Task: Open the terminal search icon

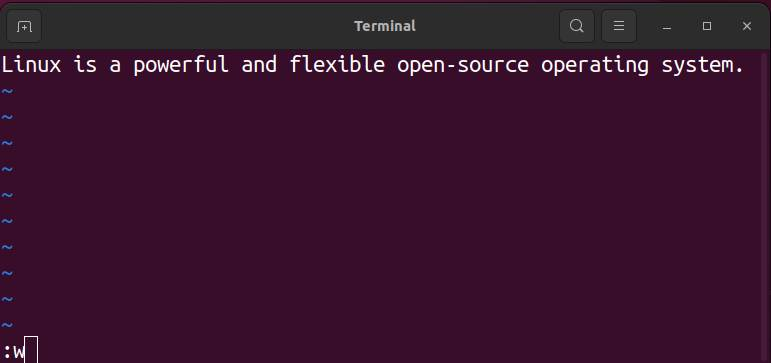Action: point(577,26)
